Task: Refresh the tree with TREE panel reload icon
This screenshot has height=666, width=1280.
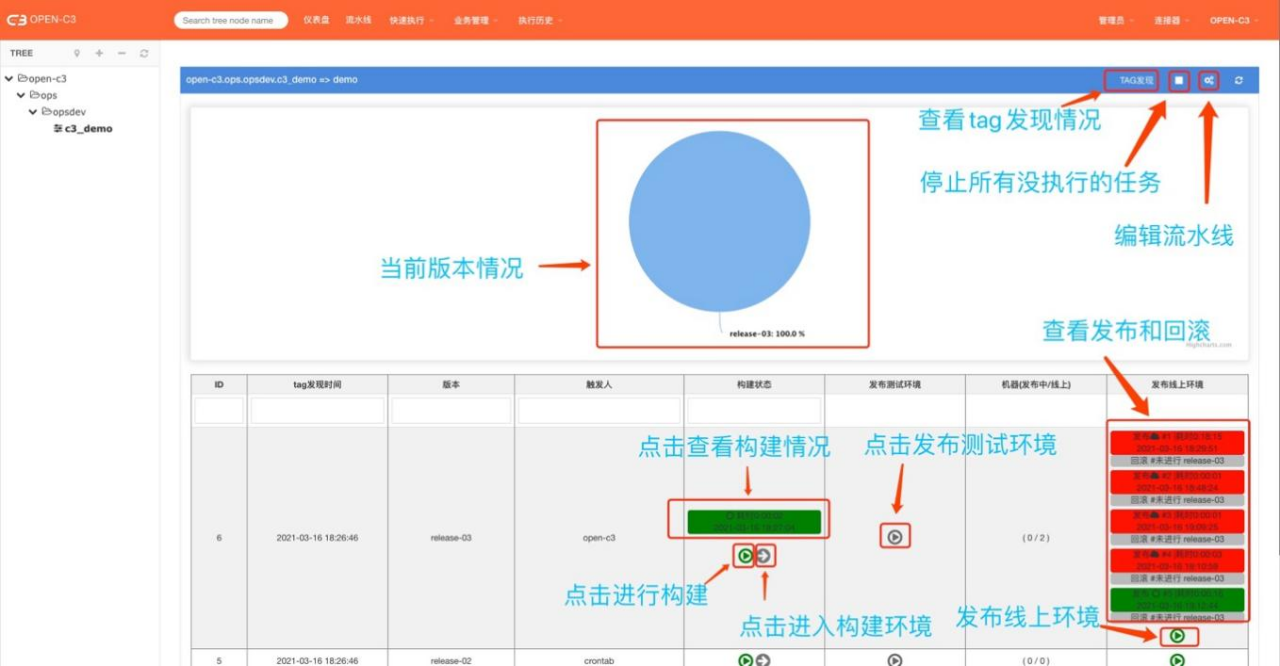Action: pos(144,53)
